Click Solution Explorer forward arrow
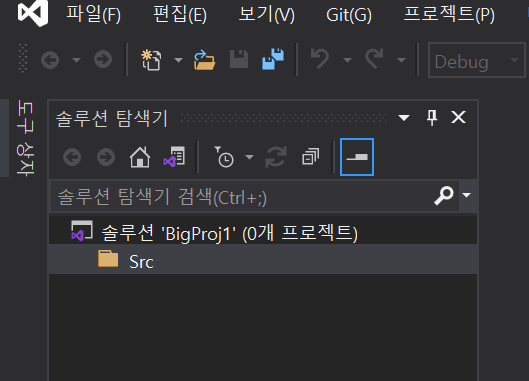529x381 pixels. click(x=106, y=157)
